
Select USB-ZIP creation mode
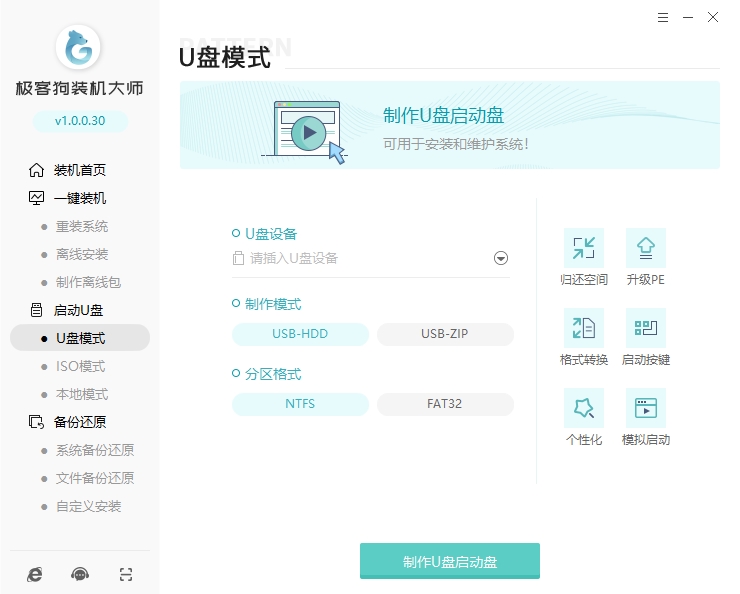pos(445,334)
